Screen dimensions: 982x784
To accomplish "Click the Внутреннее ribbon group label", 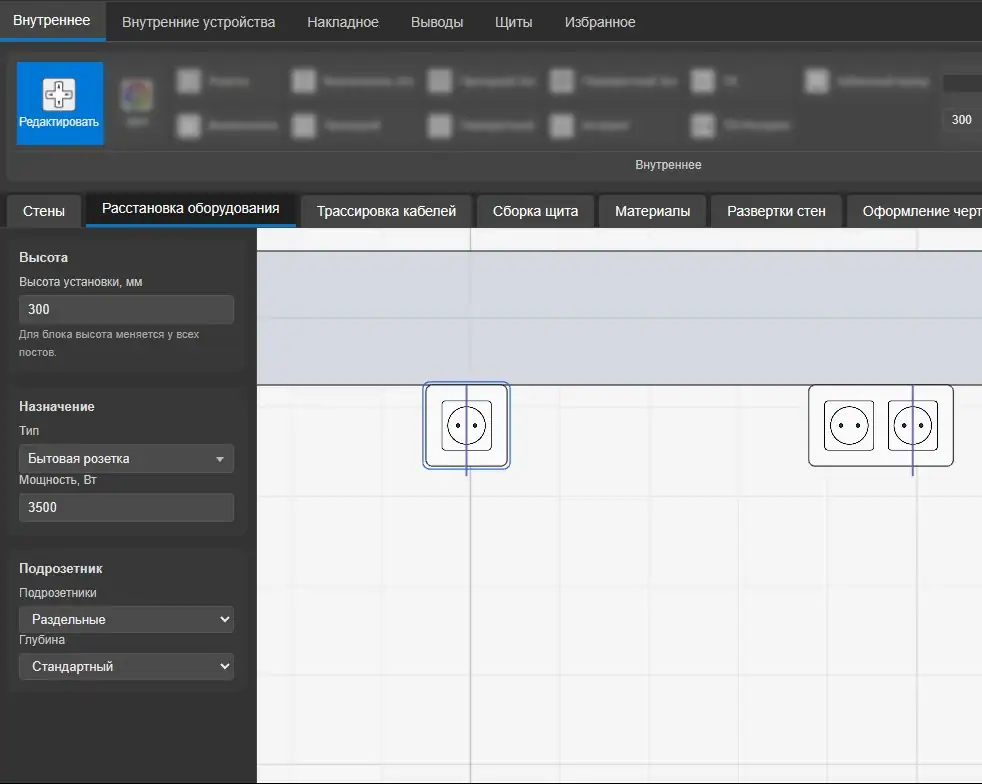I will click(x=668, y=165).
